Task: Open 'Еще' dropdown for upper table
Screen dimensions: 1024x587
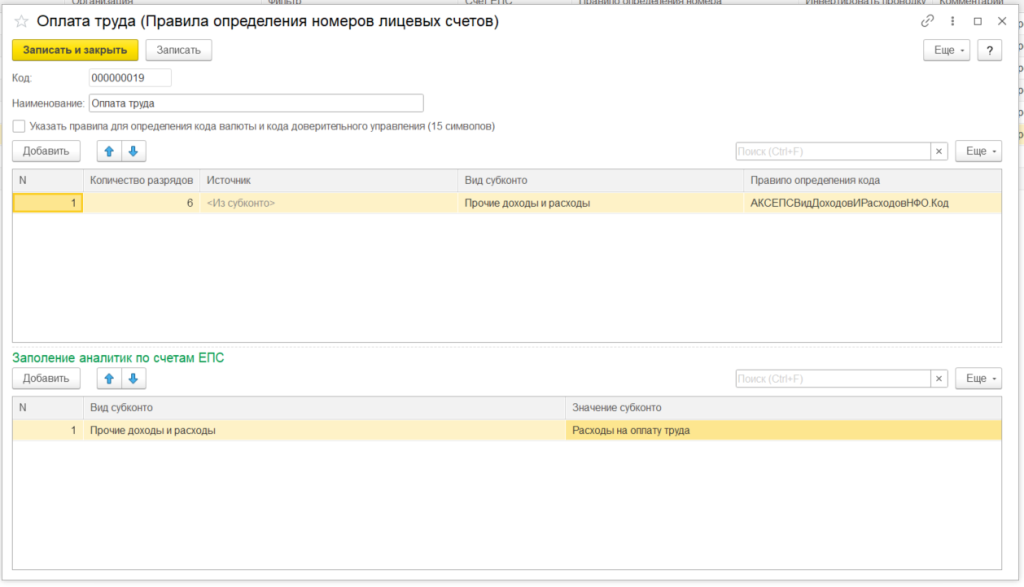Action: (x=978, y=151)
